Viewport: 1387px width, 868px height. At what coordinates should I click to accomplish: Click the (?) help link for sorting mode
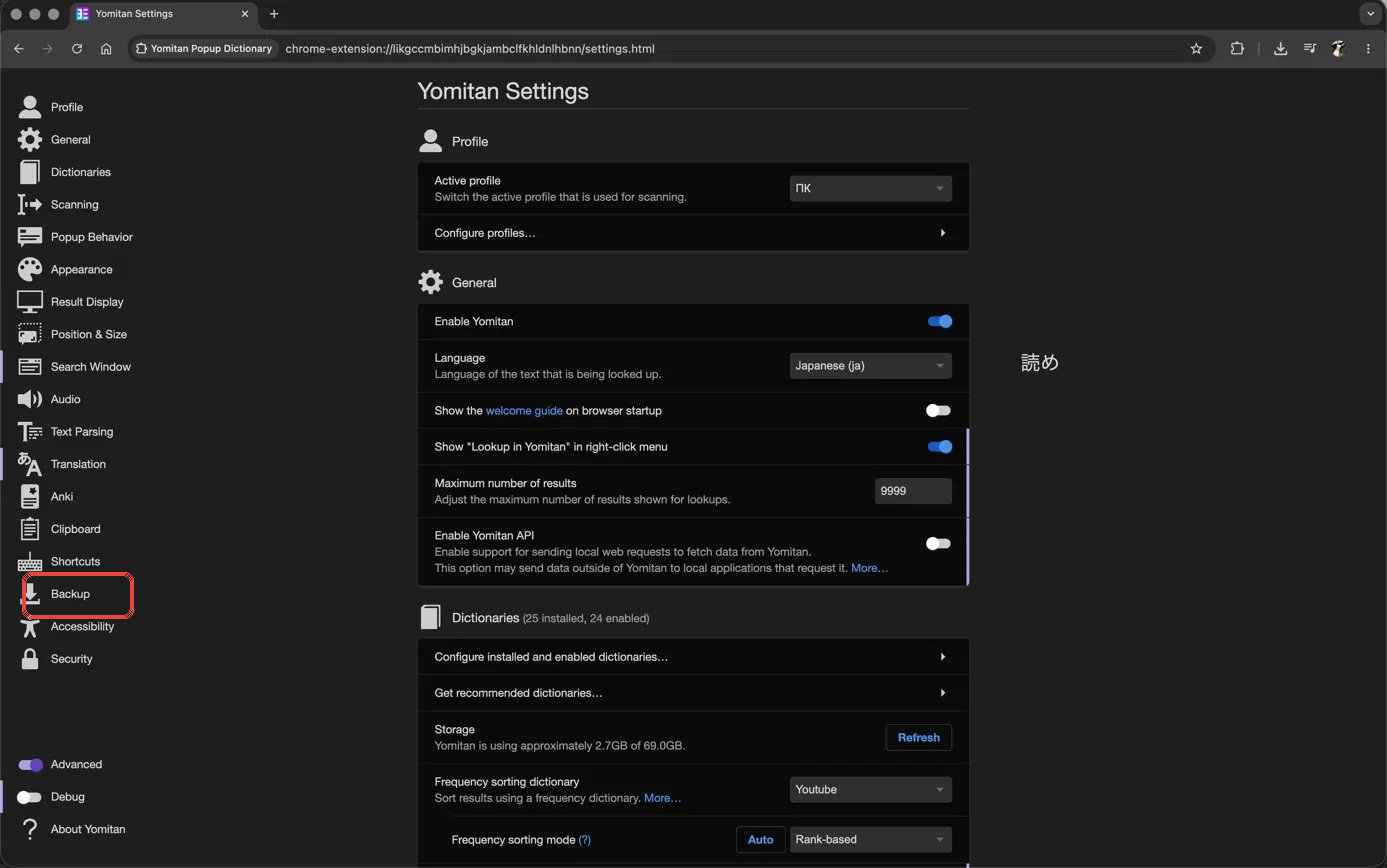(585, 839)
